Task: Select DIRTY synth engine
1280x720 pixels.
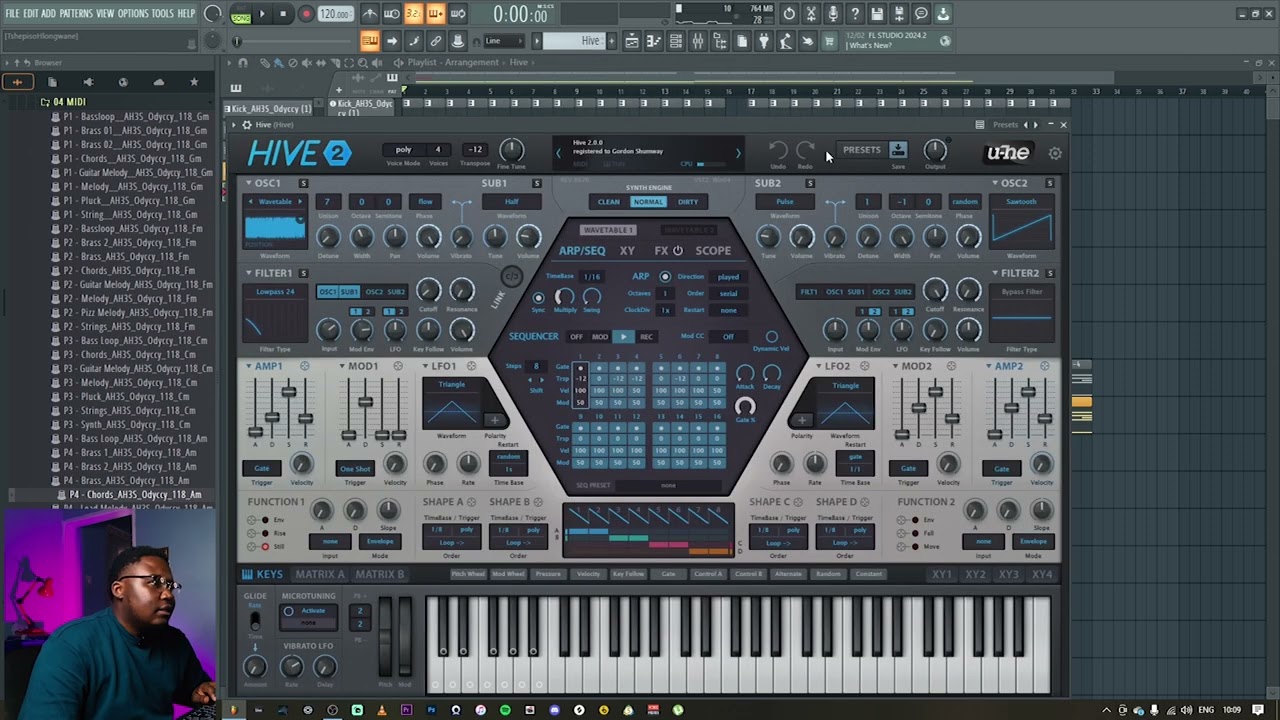Action: tap(688, 202)
